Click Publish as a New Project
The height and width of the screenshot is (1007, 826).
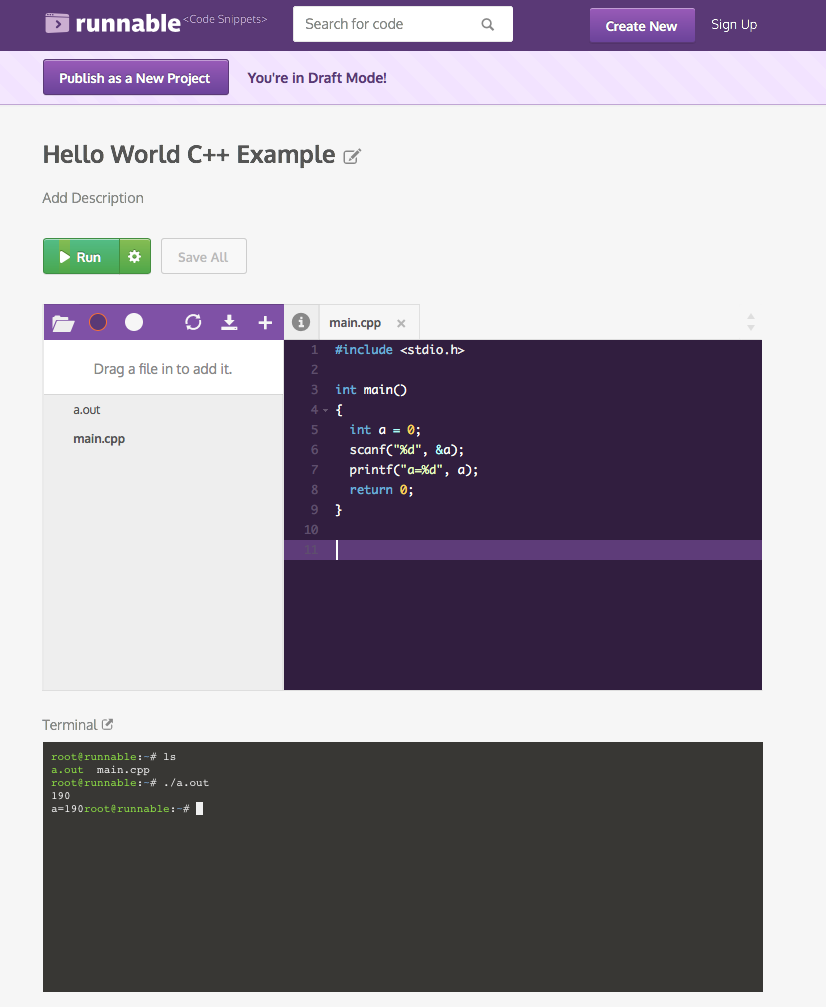click(136, 78)
